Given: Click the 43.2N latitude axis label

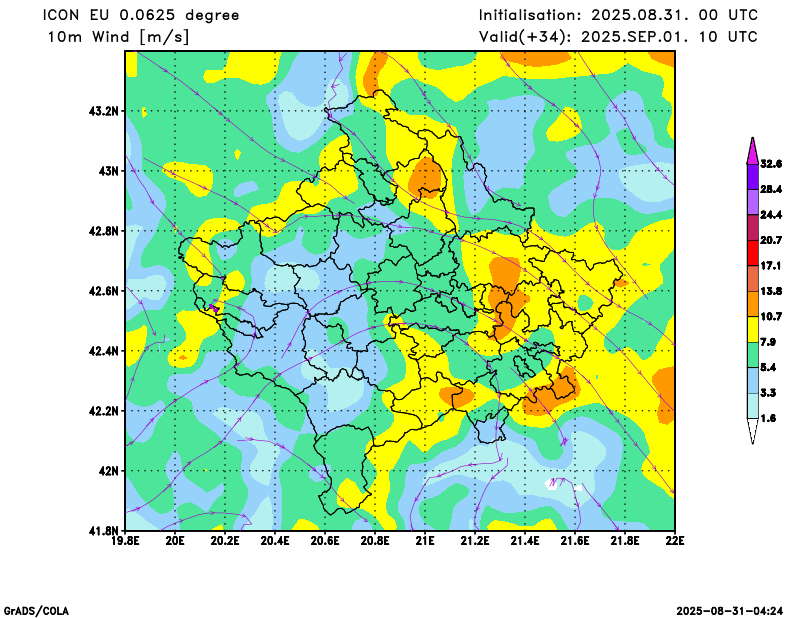Looking at the screenshot, I should [x=104, y=111].
